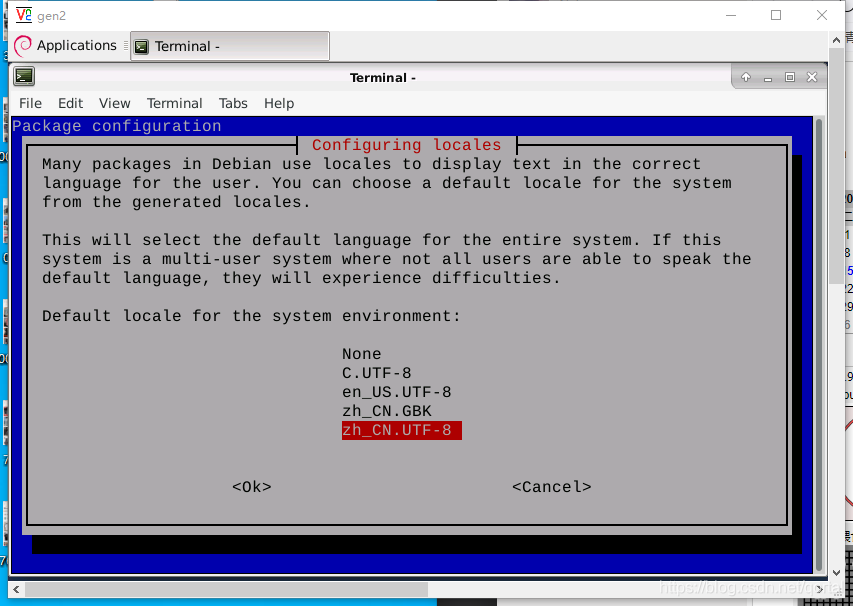Open the Edit menu
Image resolution: width=853 pixels, height=606 pixels.
(x=71, y=103)
